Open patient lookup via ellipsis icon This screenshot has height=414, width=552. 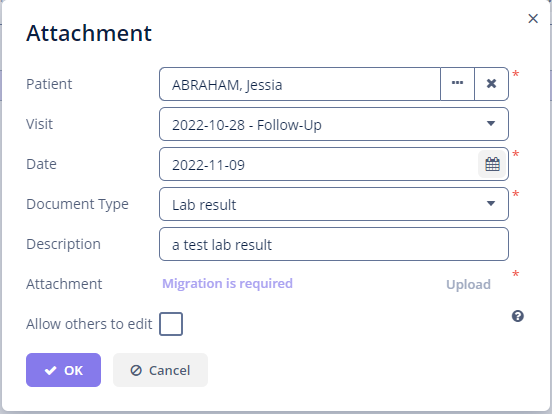[x=457, y=84]
